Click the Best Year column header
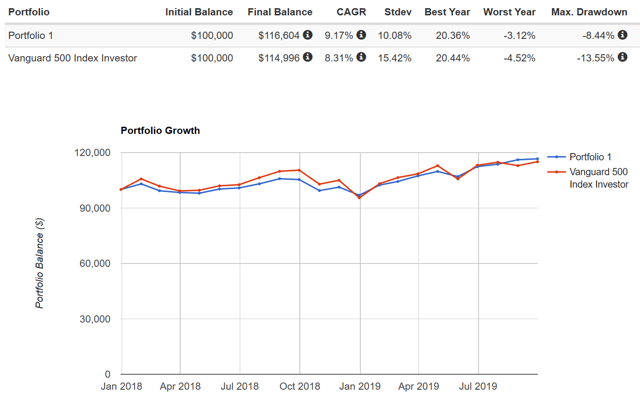This screenshot has width=640, height=395. 447,12
